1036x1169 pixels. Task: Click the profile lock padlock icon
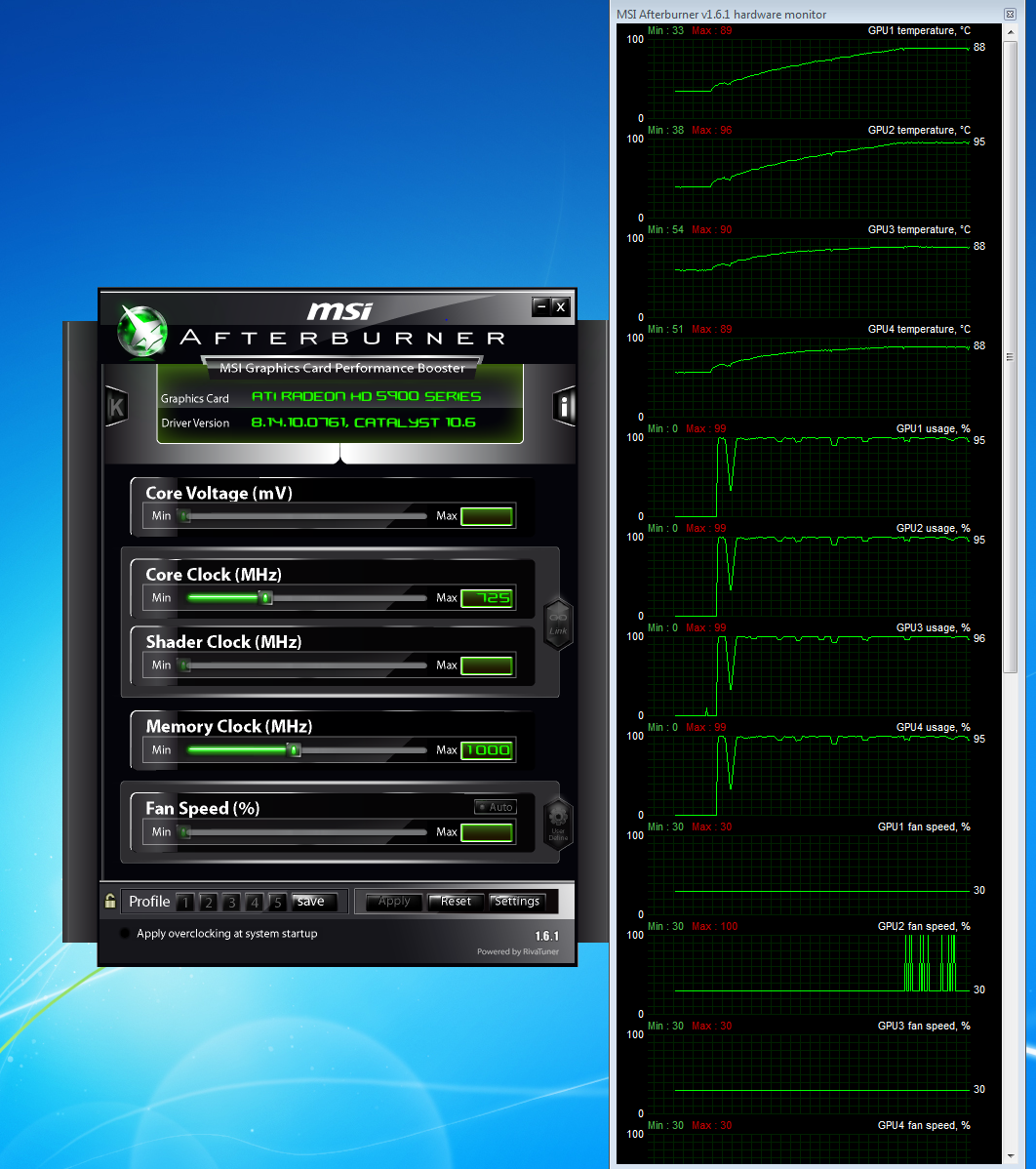click(x=110, y=901)
